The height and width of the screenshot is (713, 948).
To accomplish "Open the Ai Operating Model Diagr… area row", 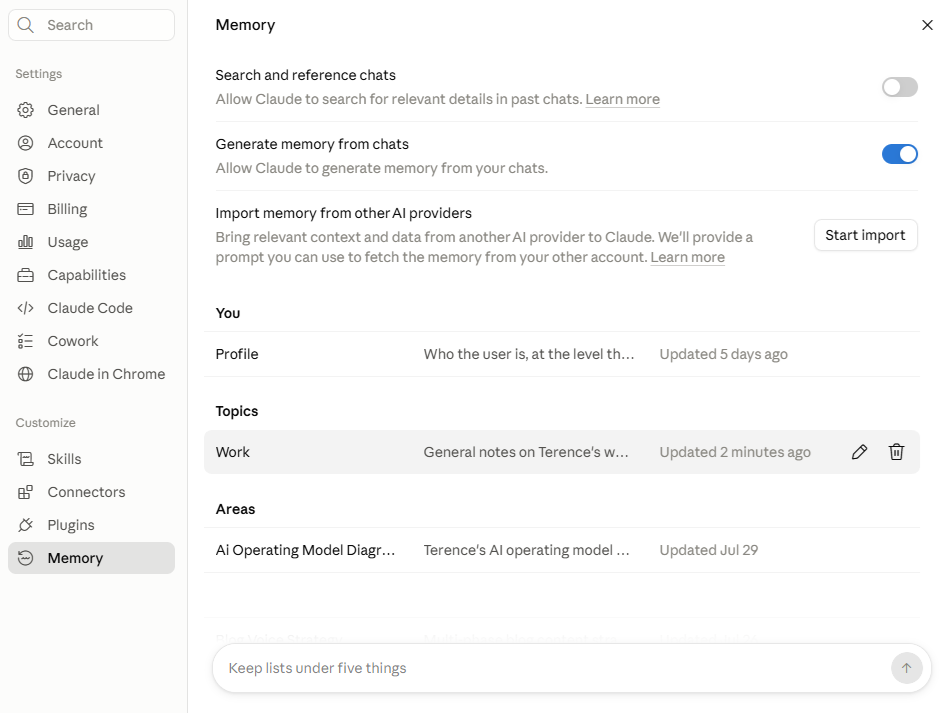I will pyautogui.click(x=562, y=550).
